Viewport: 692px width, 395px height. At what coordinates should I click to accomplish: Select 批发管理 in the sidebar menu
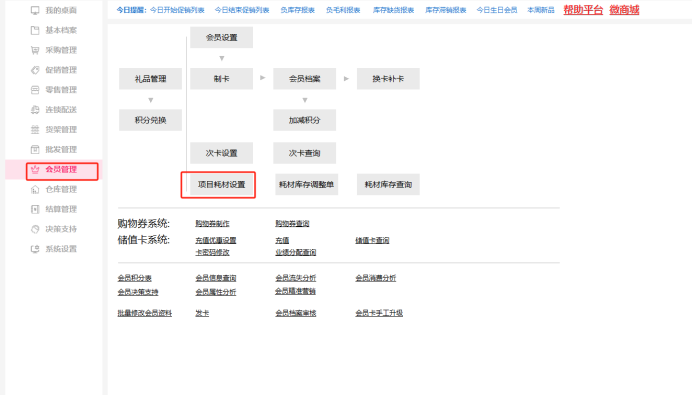tap(61, 149)
